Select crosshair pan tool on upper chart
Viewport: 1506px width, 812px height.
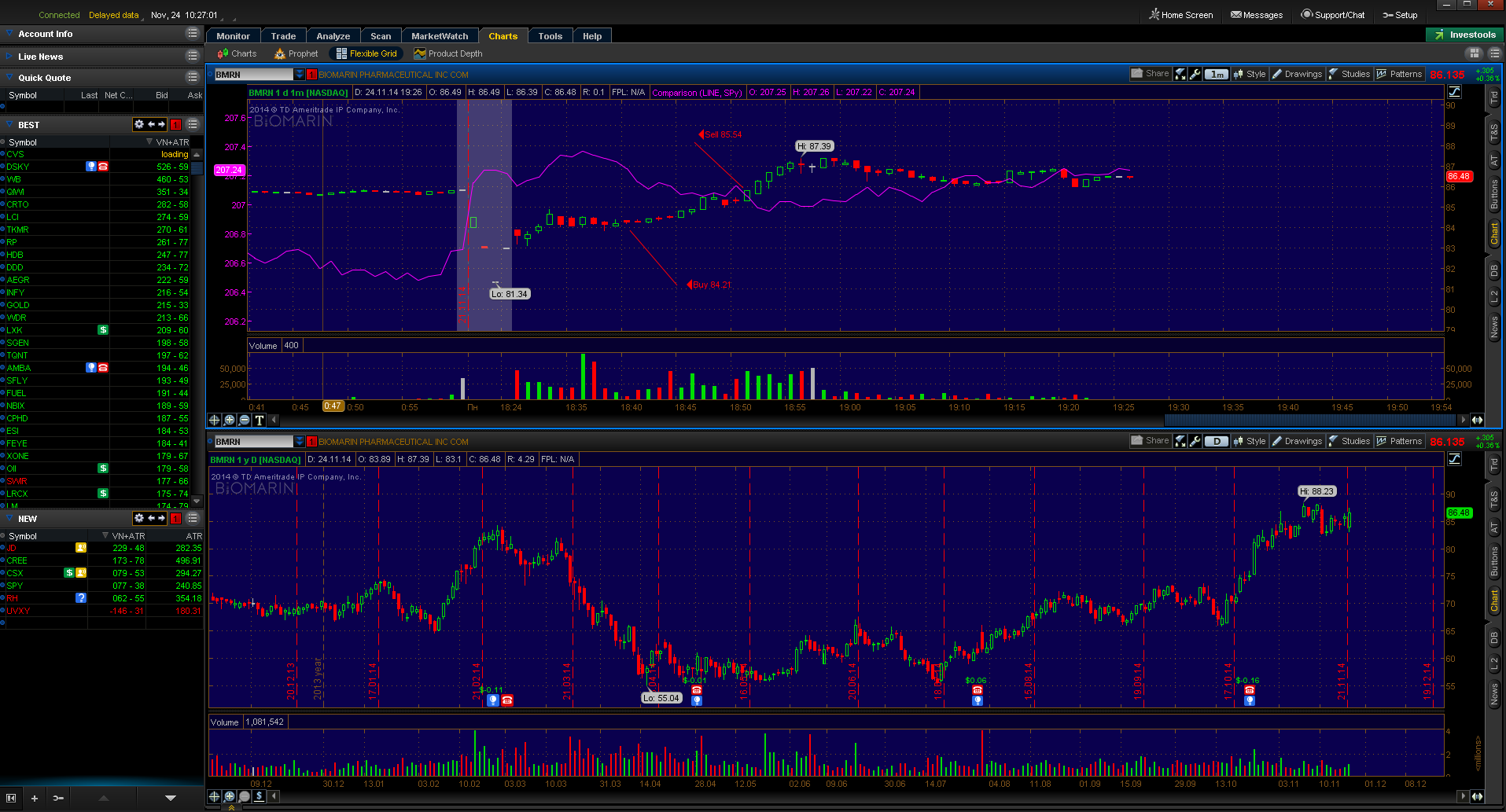tap(214, 420)
